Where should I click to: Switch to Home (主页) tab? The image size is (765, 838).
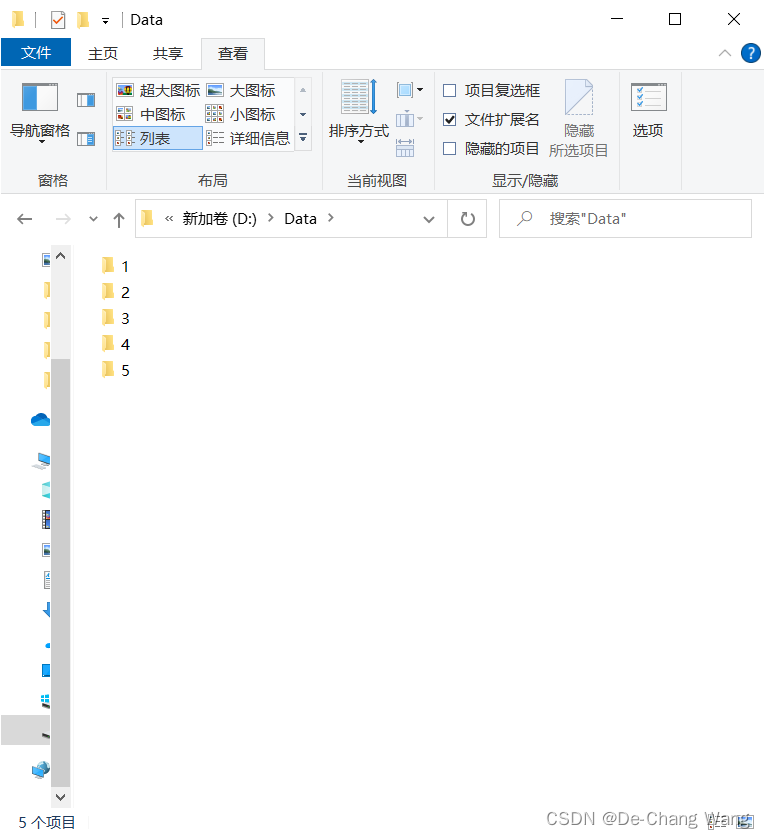103,53
